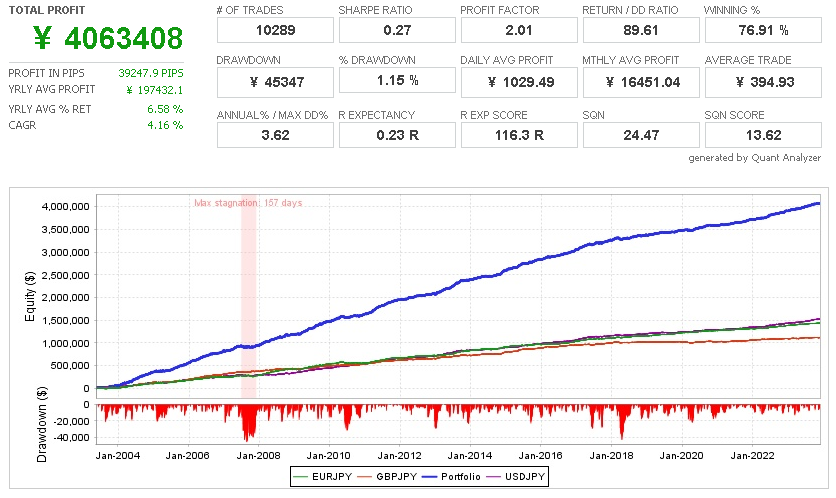Click the Jan-2004 axis label
The width and height of the screenshot is (836, 498).
(x=118, y=455)
